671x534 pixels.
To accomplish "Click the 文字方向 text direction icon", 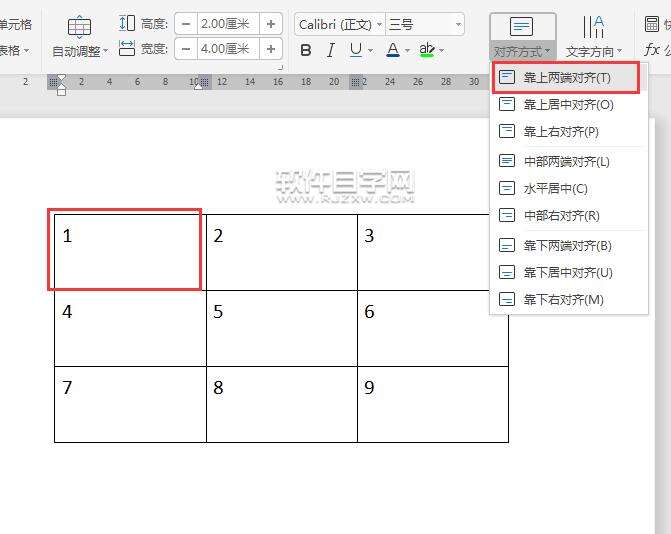I will pos(593,27).
